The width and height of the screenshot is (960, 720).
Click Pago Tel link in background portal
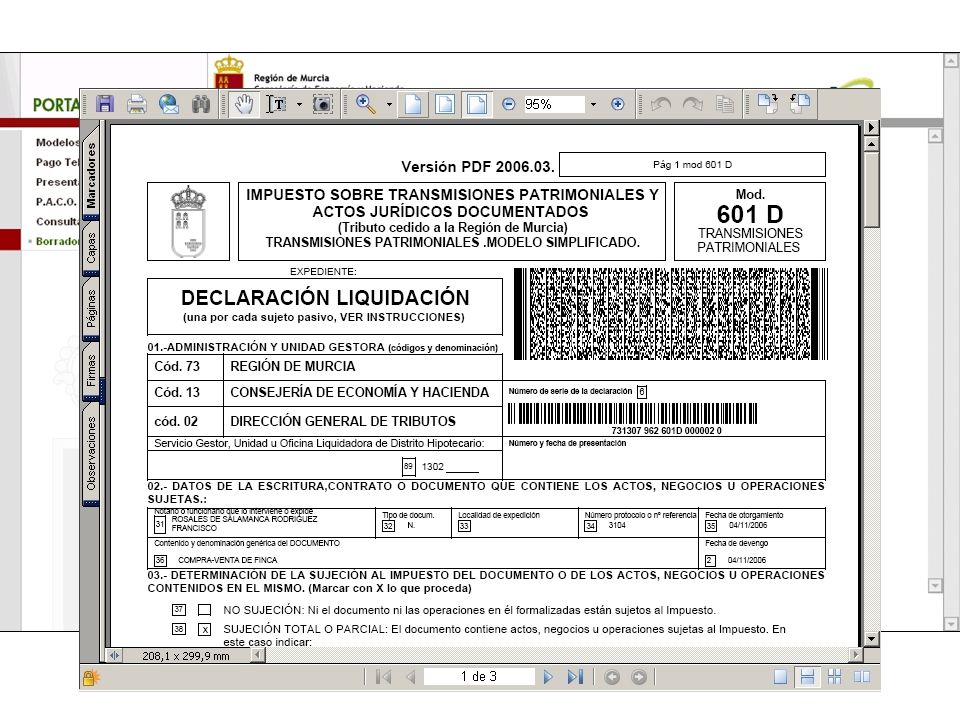tap(57, 162)
